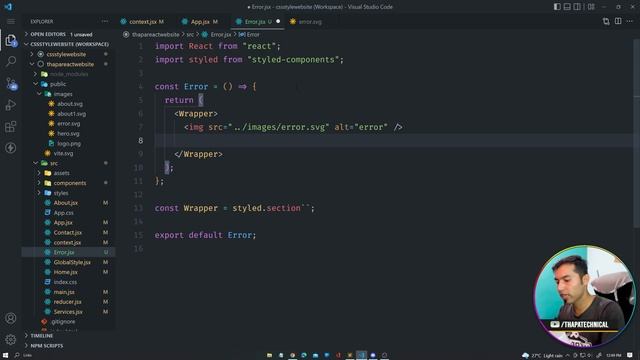Toggle primary side bar layout icon
The height and width of the screenshot is (360, 640).
point(557,7)
